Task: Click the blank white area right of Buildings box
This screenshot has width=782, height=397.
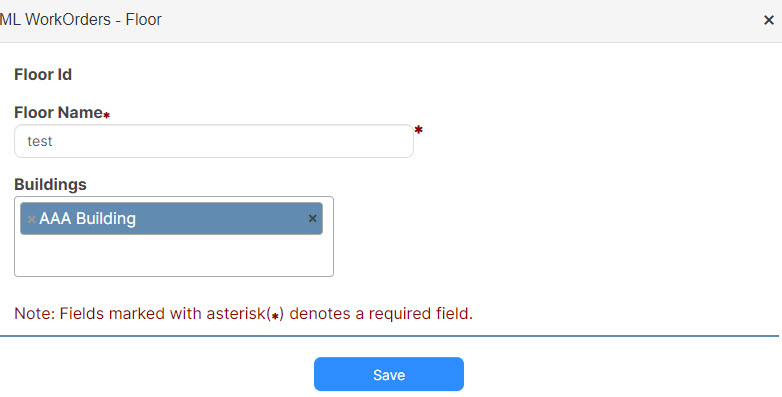Action: click(x=554, y=236)
